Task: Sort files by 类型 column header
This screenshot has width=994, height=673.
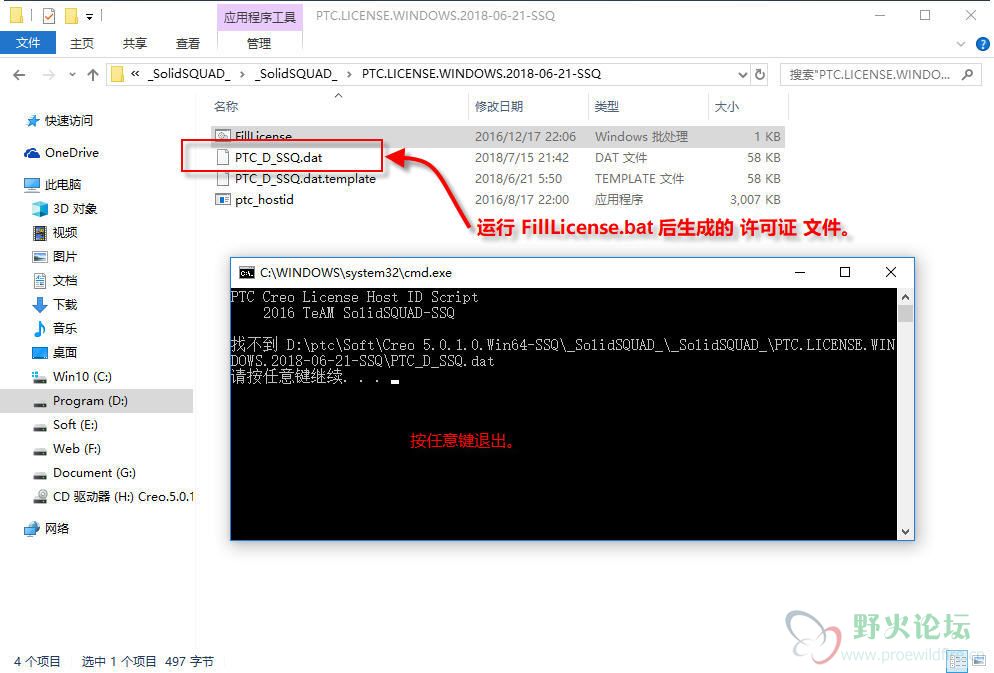Action: pos(607,106)
